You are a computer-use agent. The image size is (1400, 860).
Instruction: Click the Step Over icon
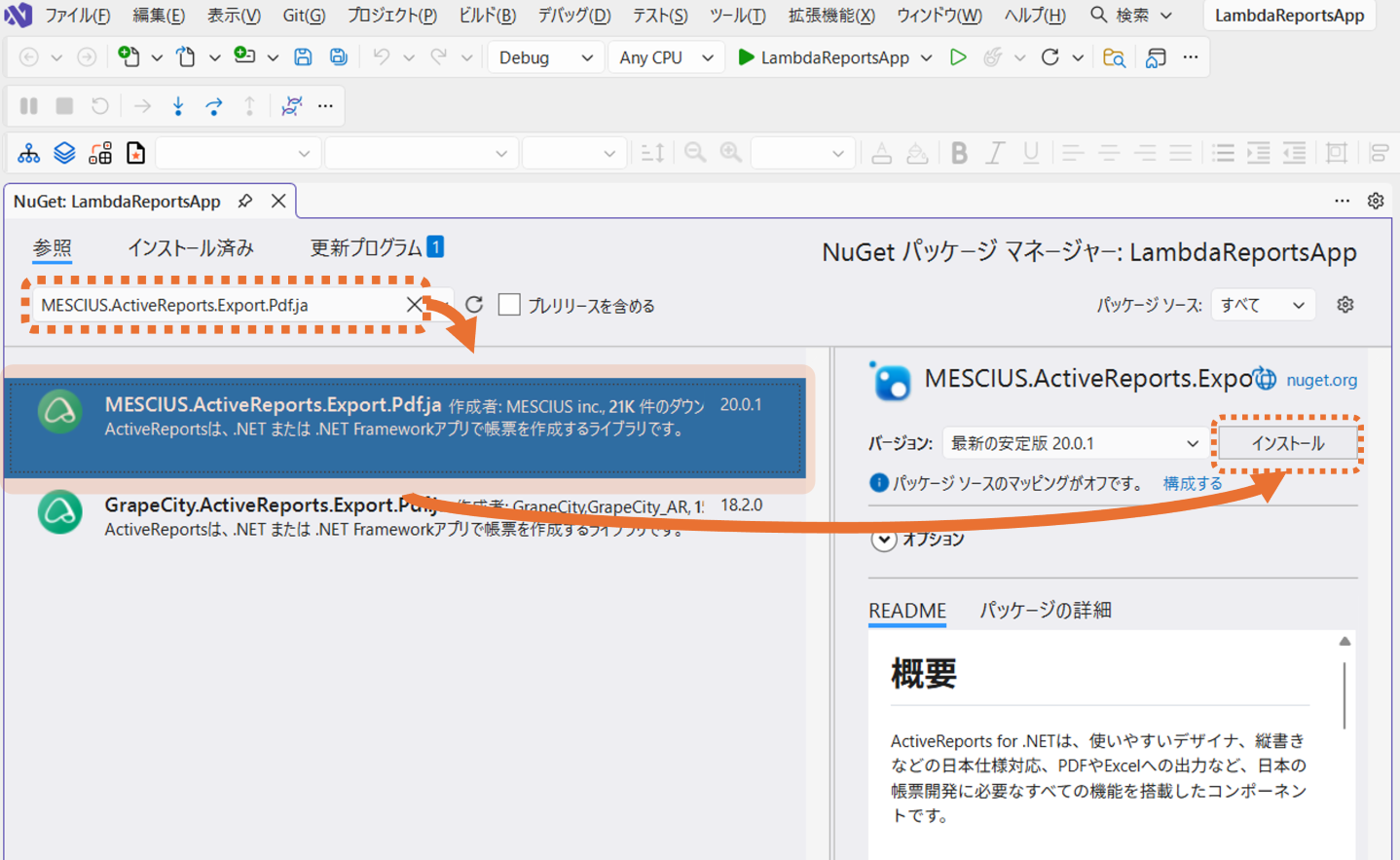pyautogui.click(x=214, y=105)
